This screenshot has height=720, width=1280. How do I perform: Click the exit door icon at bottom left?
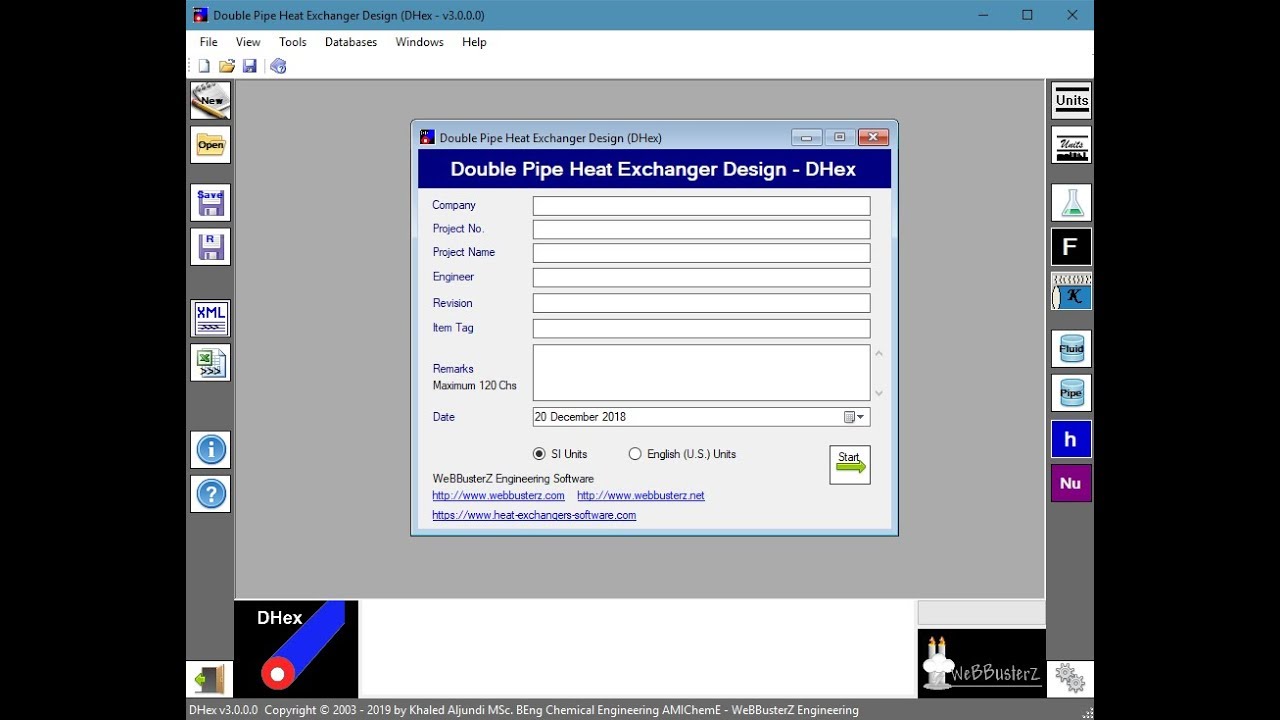click(x=210, y=680)
